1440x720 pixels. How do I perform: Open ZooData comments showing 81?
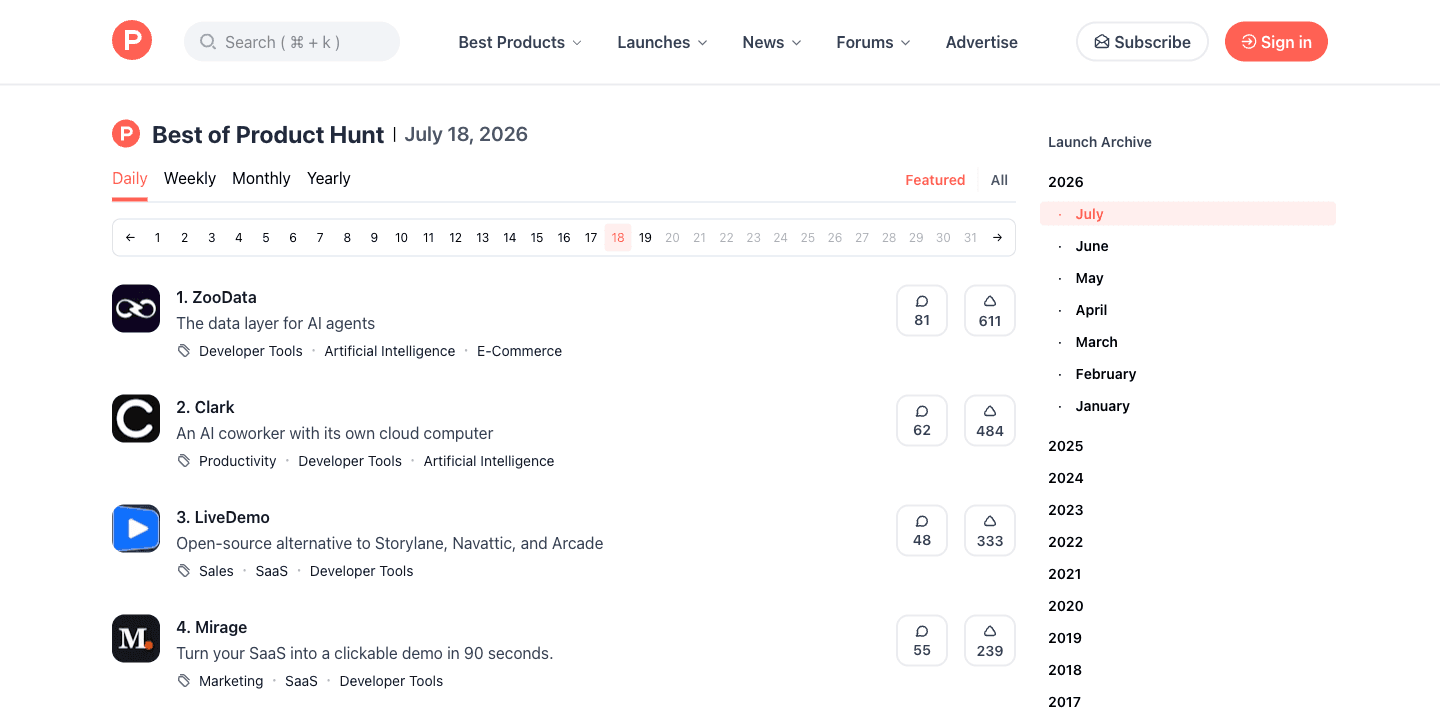tap(922, 310)
